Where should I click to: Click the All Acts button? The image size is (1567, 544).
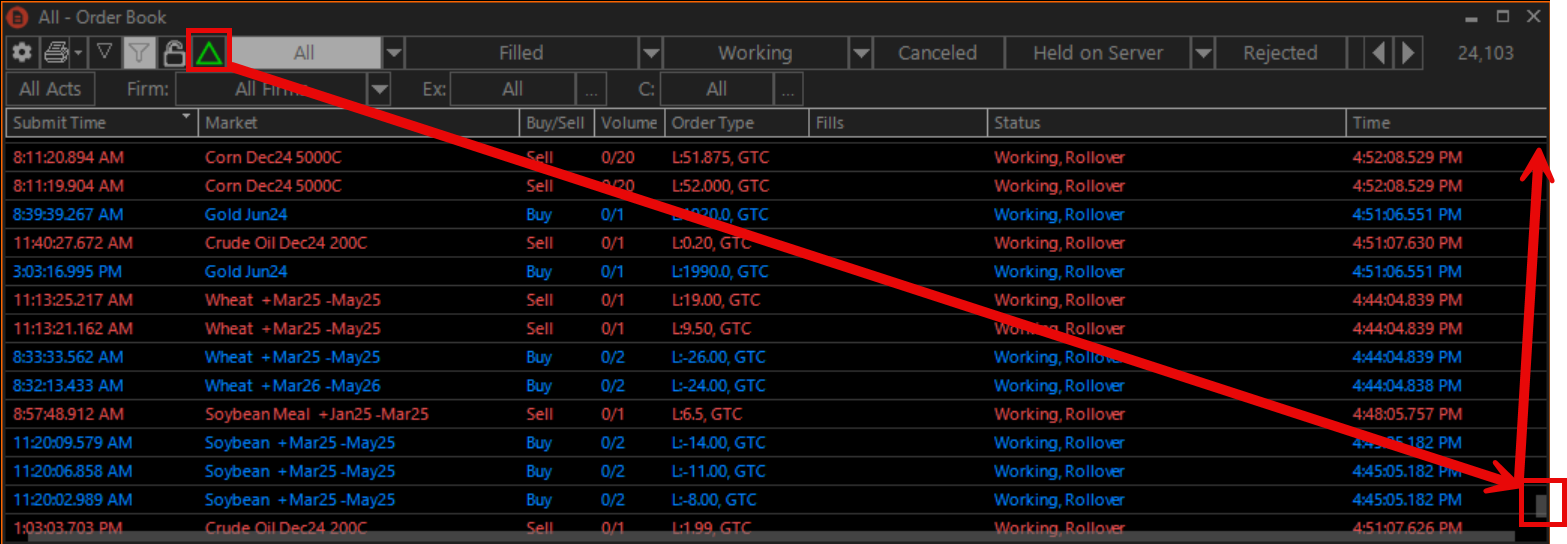pos(50,89)
